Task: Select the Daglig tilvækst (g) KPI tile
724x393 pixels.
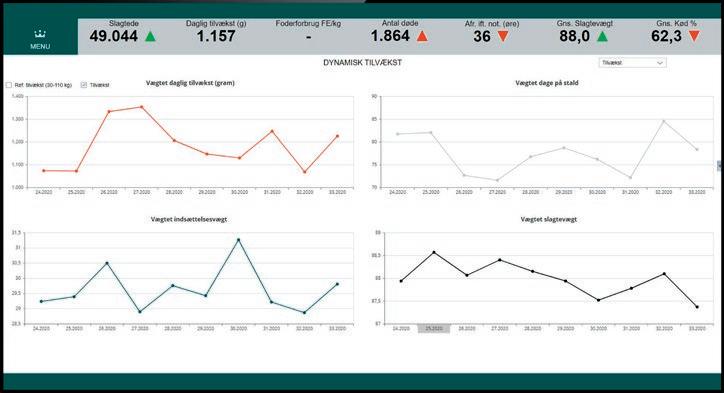Action: click(x=216, y=32)
